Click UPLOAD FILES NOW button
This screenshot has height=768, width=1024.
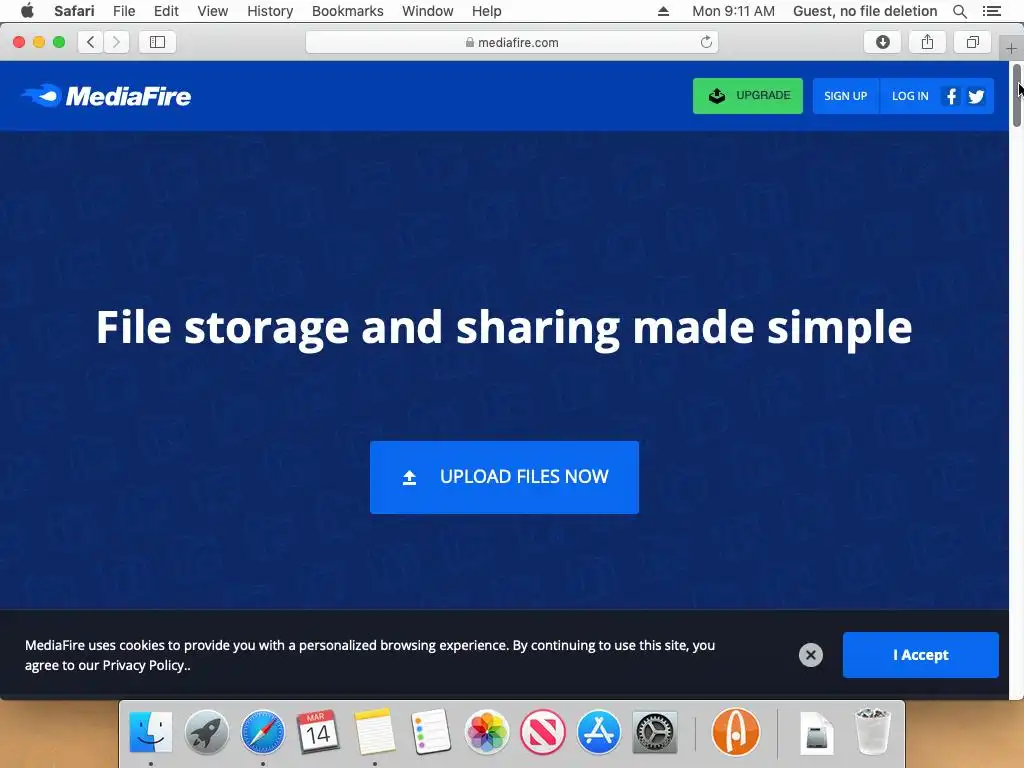click(504, 477)
